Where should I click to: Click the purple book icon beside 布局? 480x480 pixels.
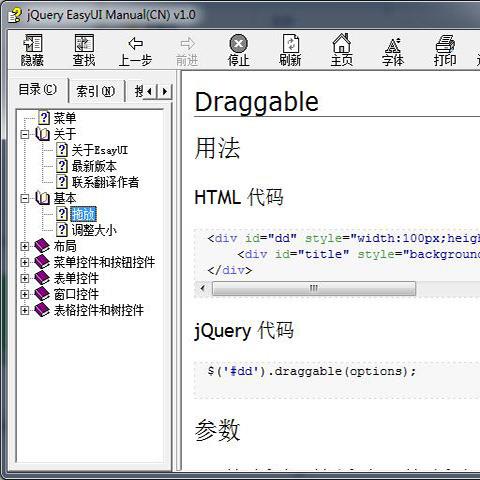point(42,246)
